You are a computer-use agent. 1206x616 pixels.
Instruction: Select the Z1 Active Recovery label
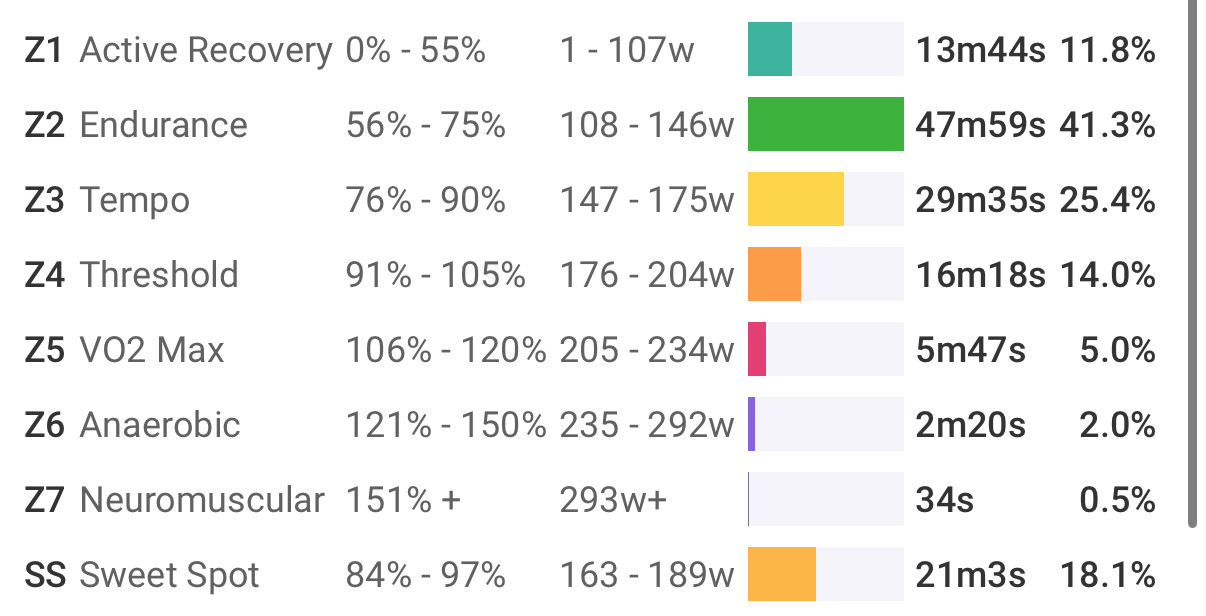click(178, 50)
